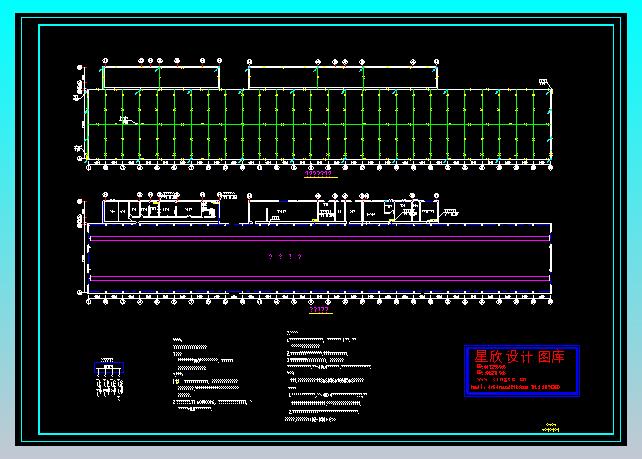Screen dimensions: 642x459
Task: Select the horizontal green centerline of the upper plan
Action: pyautogui.click(x=319, y=124)
